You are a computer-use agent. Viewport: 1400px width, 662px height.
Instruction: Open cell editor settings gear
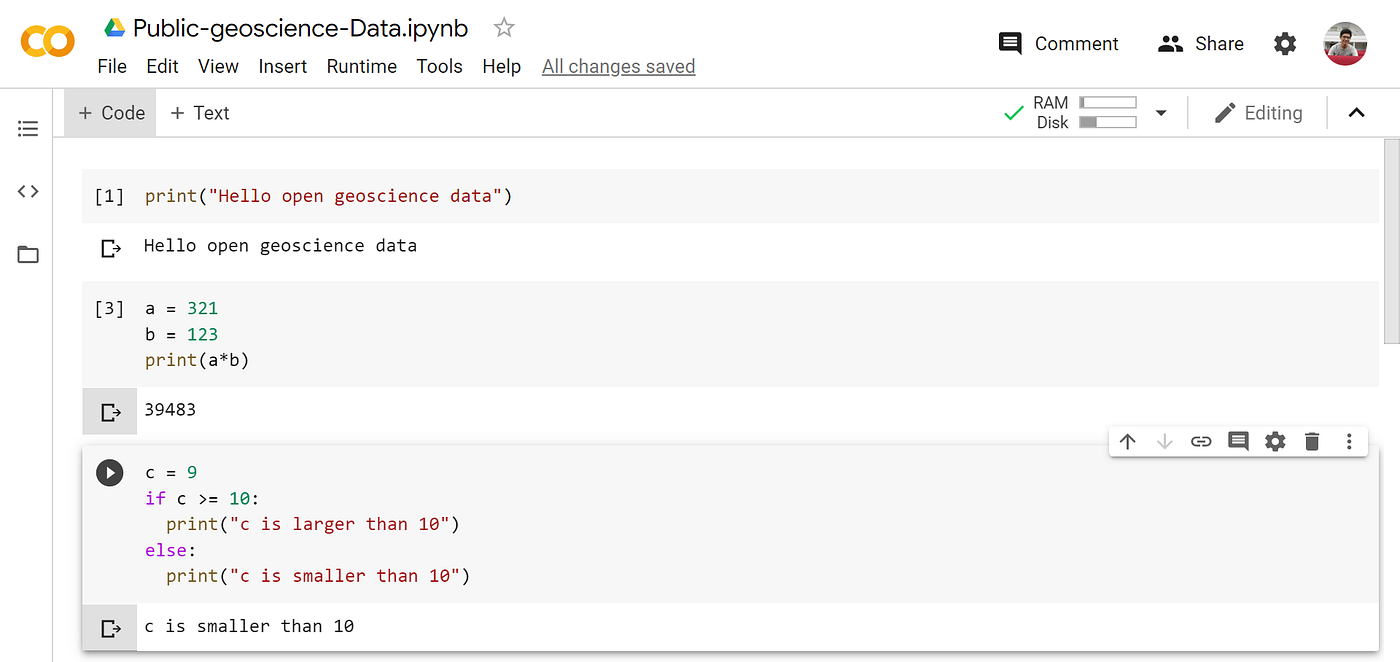pyautogui.click(x=1275, y=441)
